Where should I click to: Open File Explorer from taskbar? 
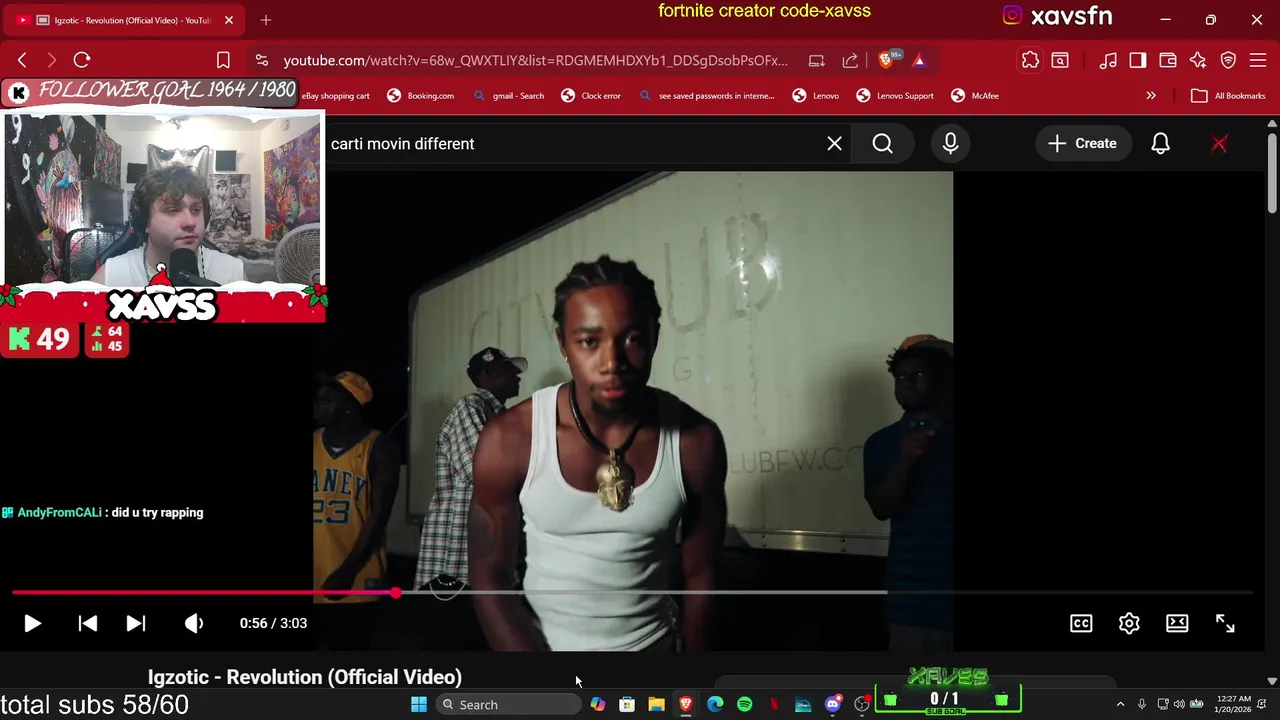pyautogui.click(x=656, y=705)
